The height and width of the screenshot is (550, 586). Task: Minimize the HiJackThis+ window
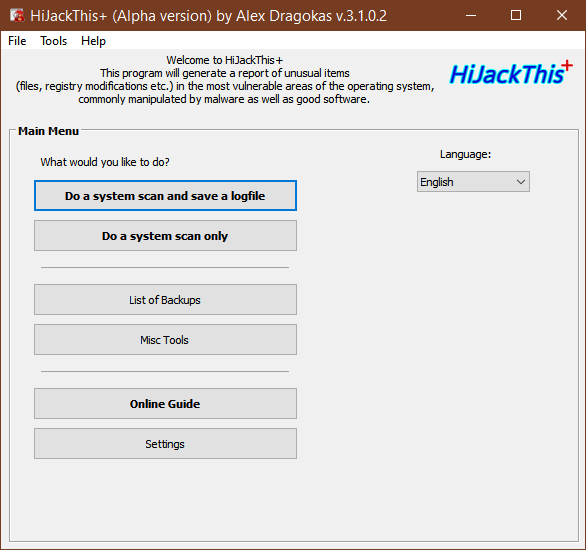tap(471, 15)
